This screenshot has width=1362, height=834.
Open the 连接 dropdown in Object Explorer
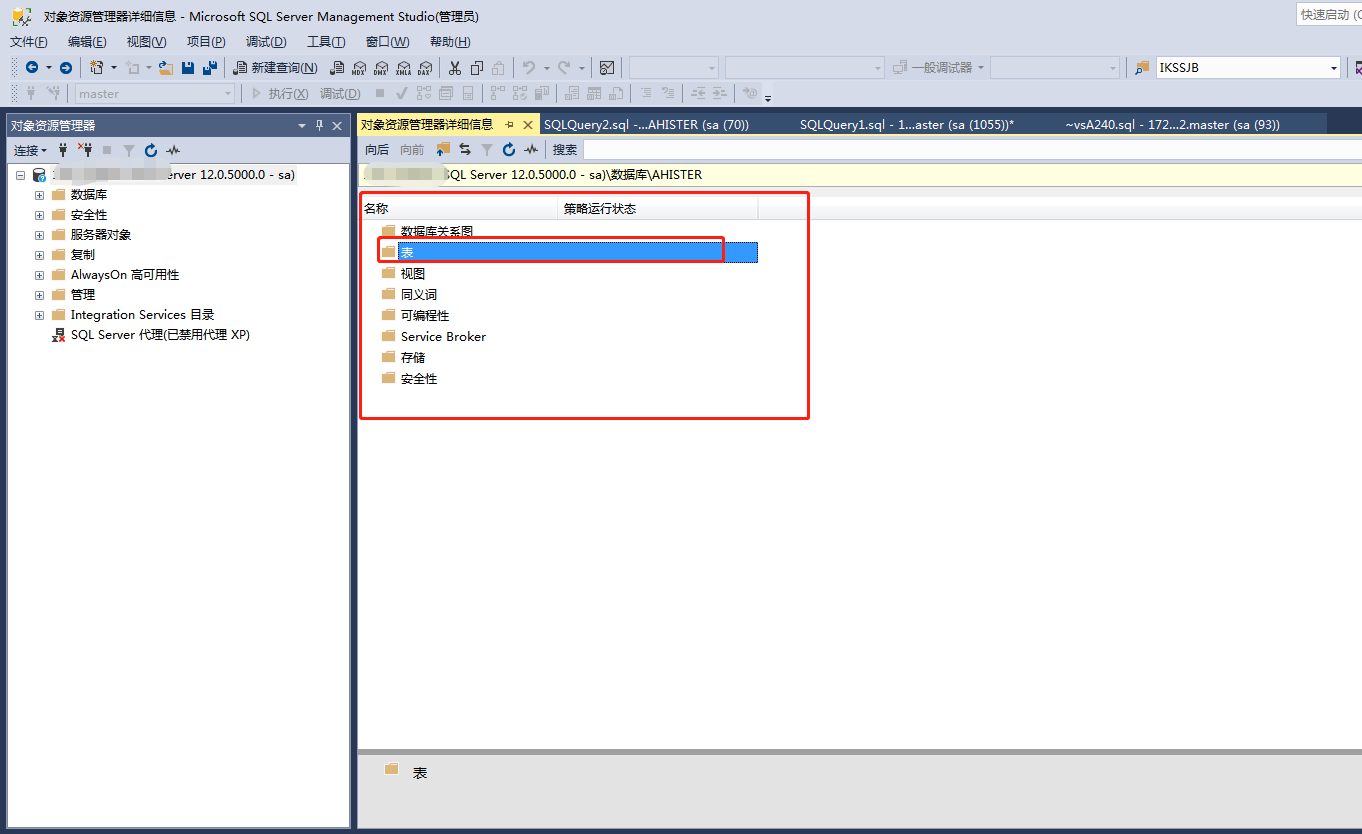[x=30, y=150]
